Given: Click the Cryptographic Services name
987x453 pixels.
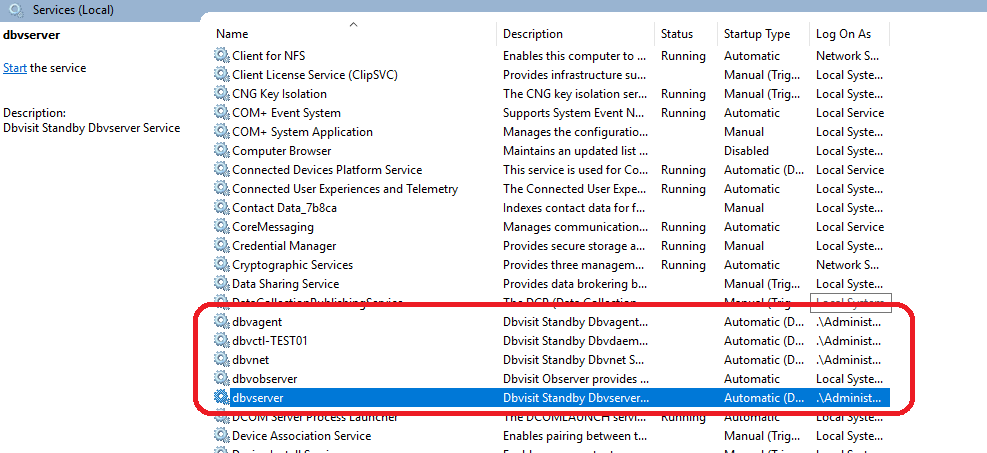Looking at the screenshot, I should (x=293, y=265).
